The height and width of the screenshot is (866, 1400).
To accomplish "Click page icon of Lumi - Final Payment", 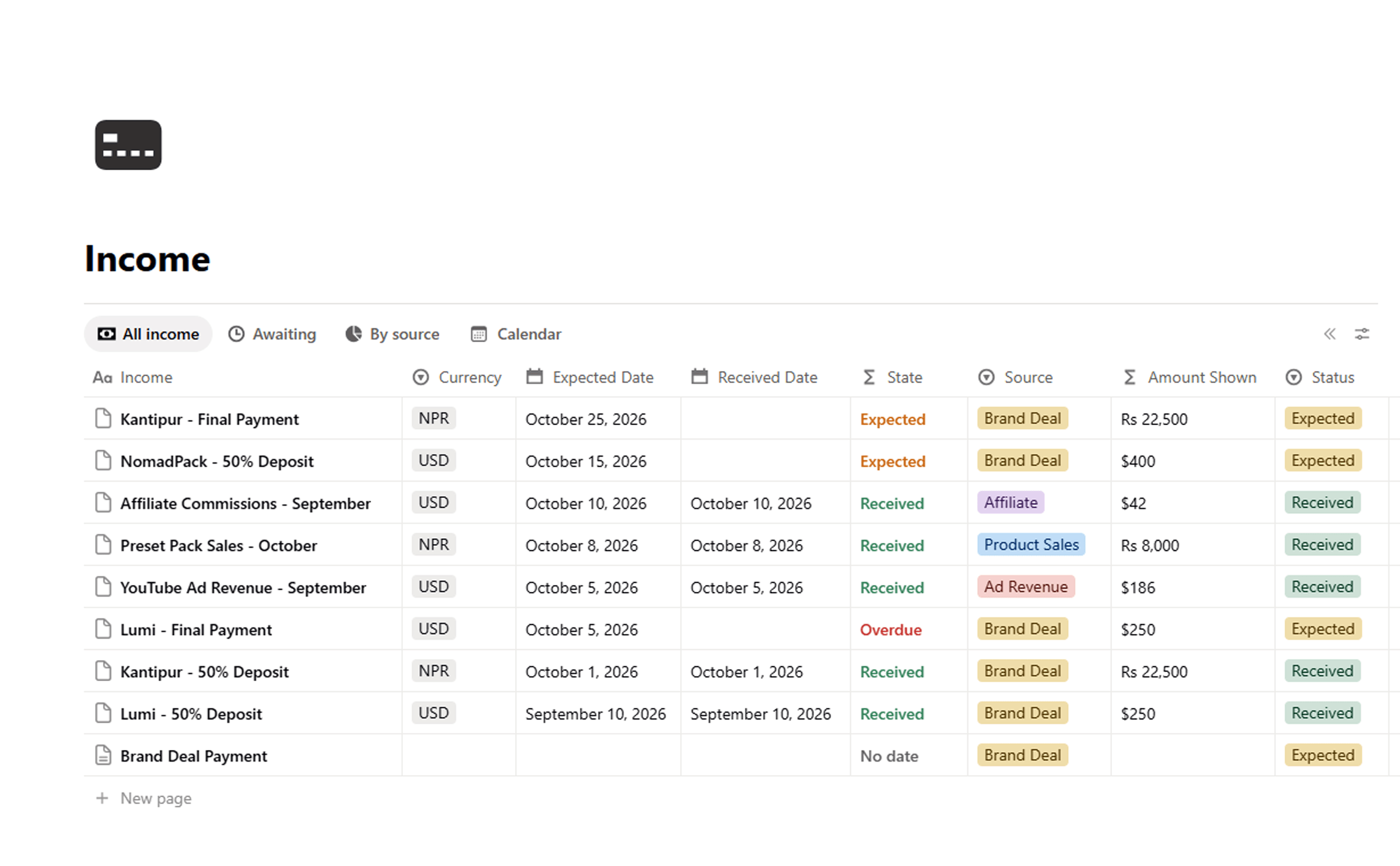I will click(103, 629).
